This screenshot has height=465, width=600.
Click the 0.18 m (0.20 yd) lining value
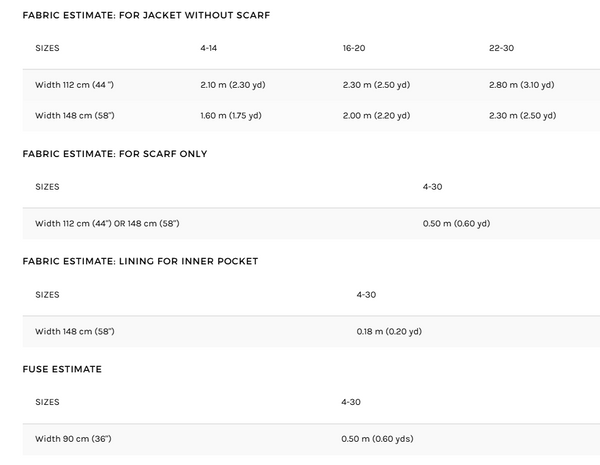tap(389, 331)
